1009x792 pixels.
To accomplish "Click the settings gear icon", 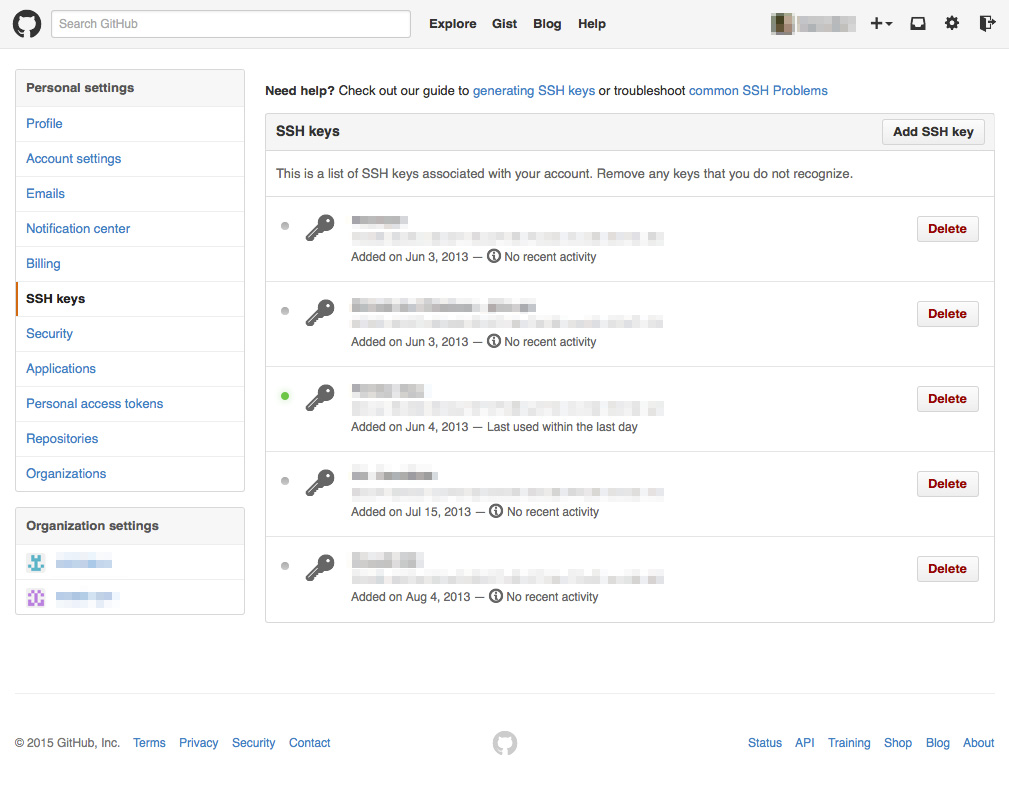I will coord(951,22).
